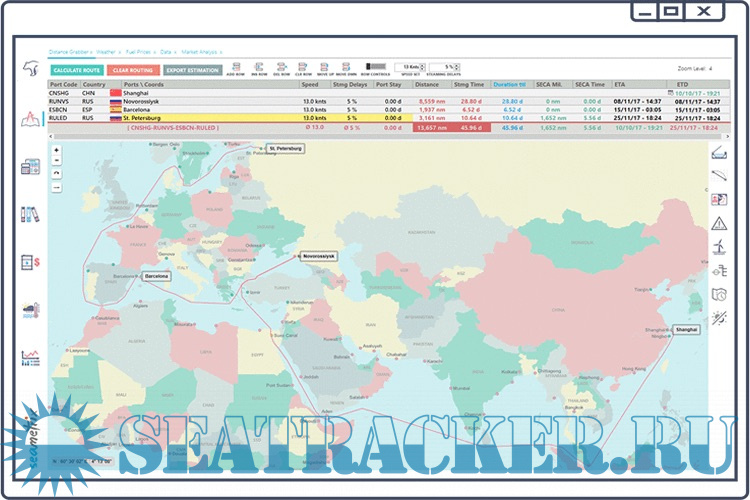Click the Add Row toolbar icon

(x=236, y=69)
